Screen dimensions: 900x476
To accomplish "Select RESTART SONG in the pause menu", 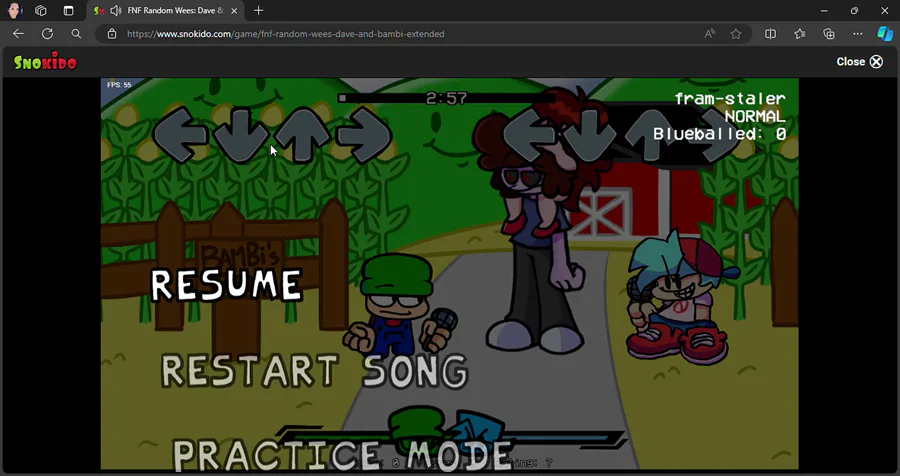I will [x=314, y=371].
